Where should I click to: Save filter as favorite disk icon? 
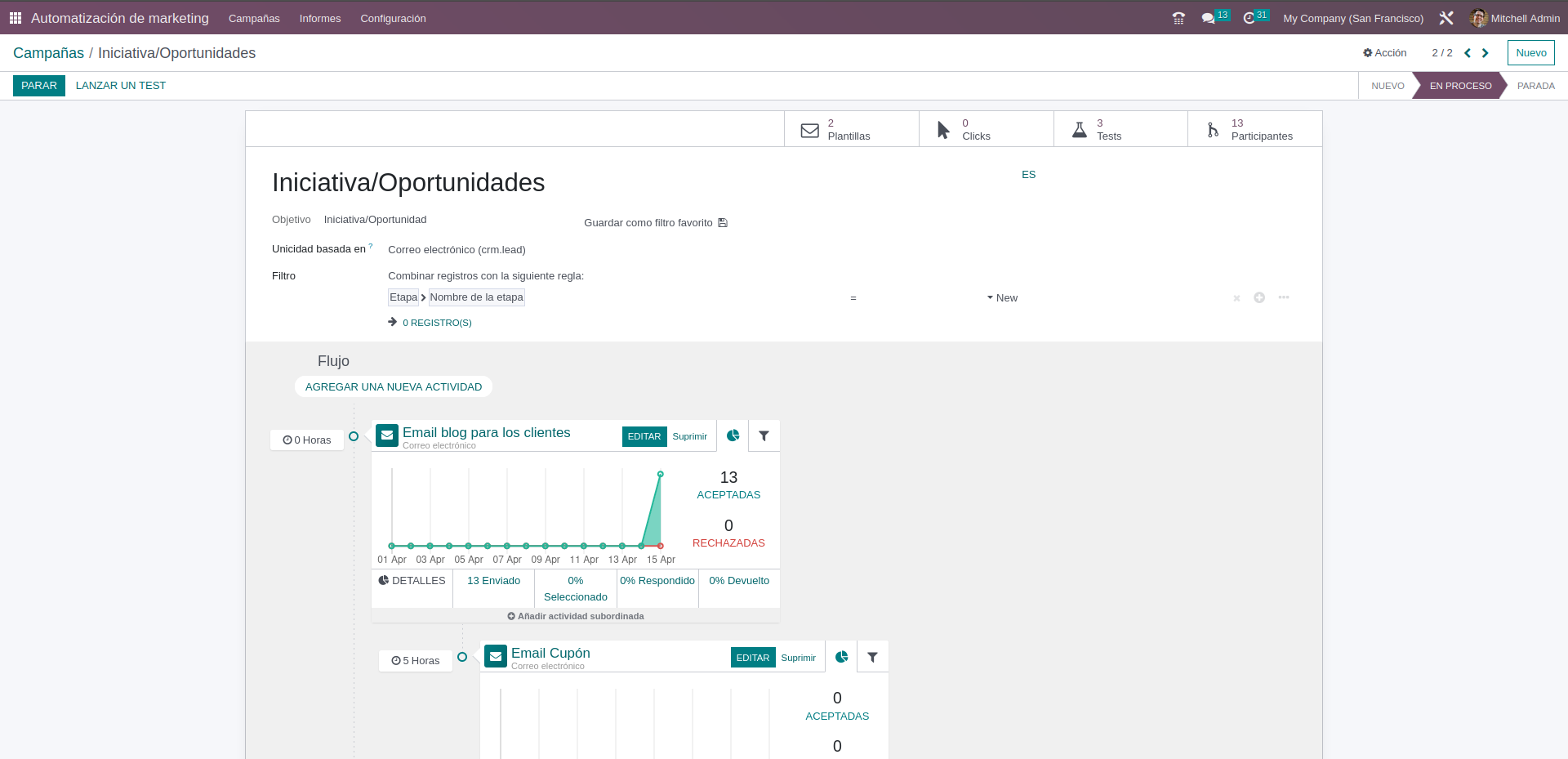(x=723, y=223)
